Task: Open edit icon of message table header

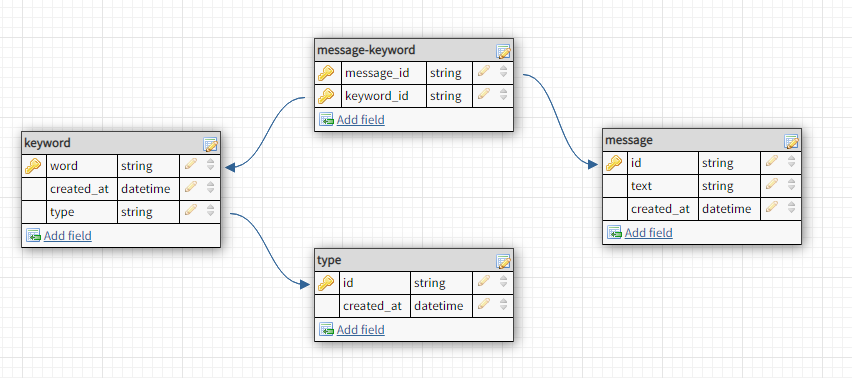Action: click(x=792, y=141)
